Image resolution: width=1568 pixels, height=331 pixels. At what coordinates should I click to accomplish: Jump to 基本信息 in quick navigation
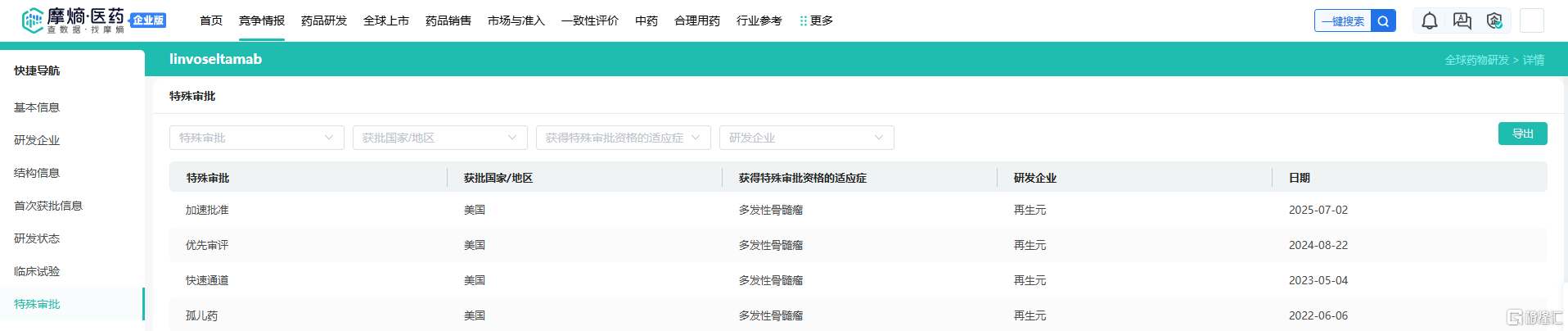(x=37, y=107)
